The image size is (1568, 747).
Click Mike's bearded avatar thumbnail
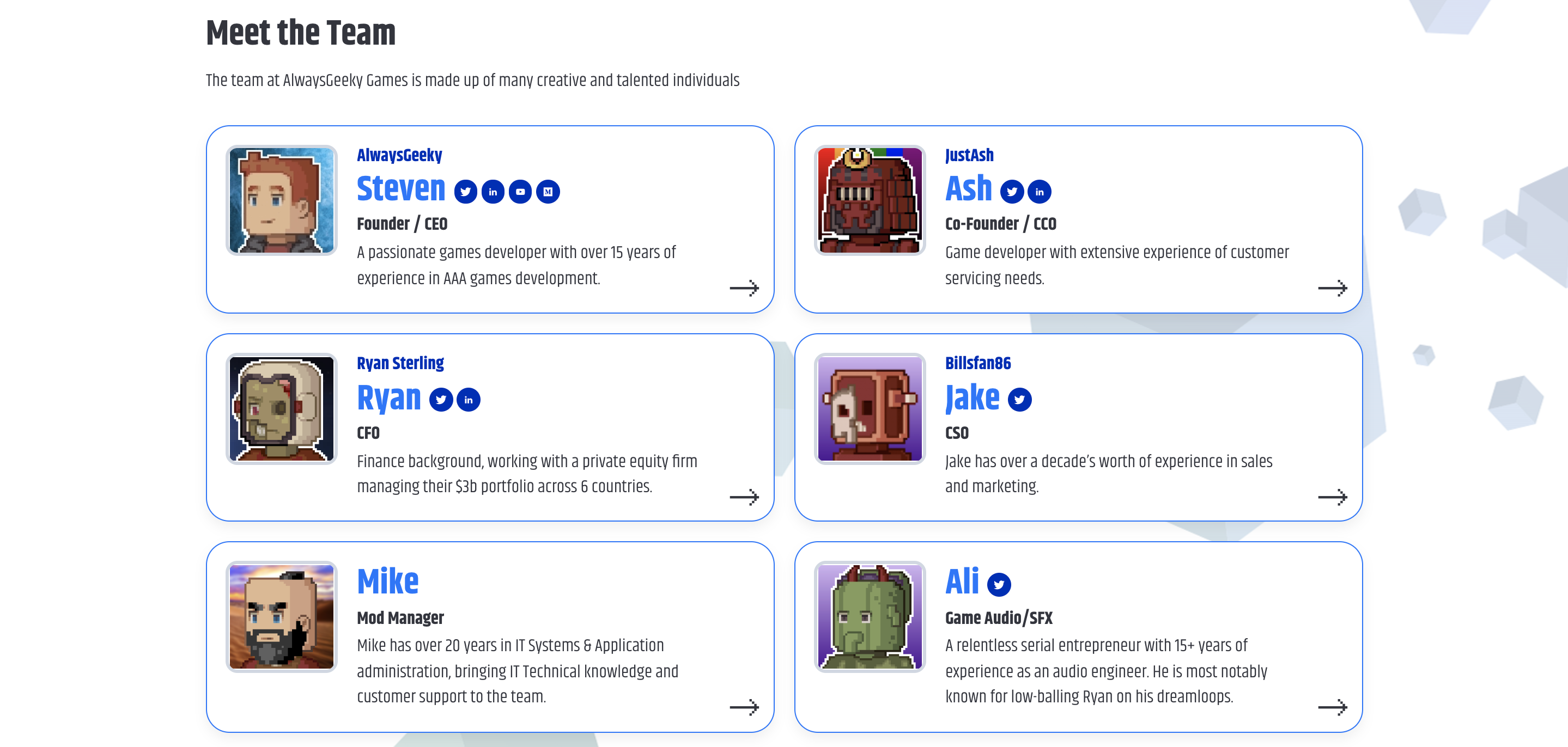pyautogui.click(x=281, y=616)
